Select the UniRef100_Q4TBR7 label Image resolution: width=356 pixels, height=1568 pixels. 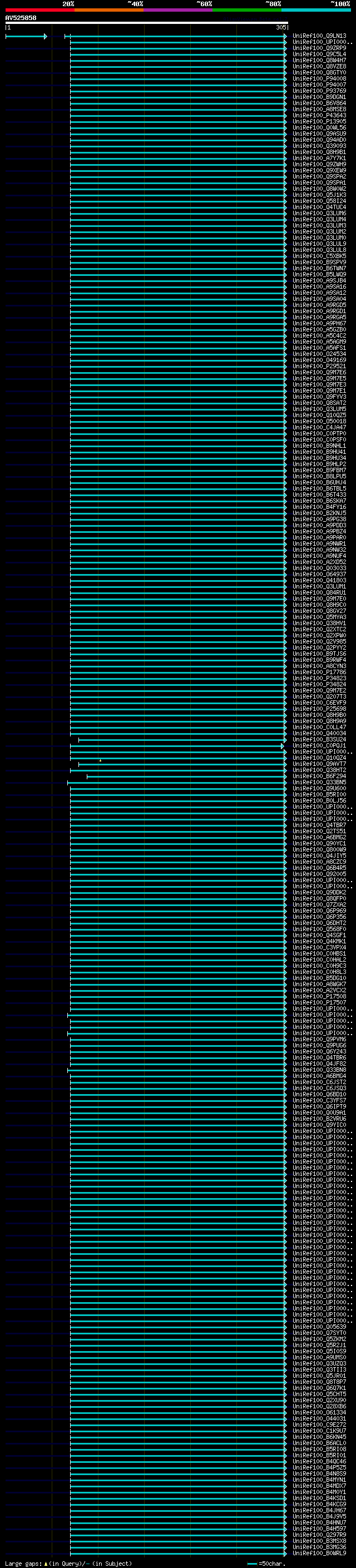click(x=319, y=825)
